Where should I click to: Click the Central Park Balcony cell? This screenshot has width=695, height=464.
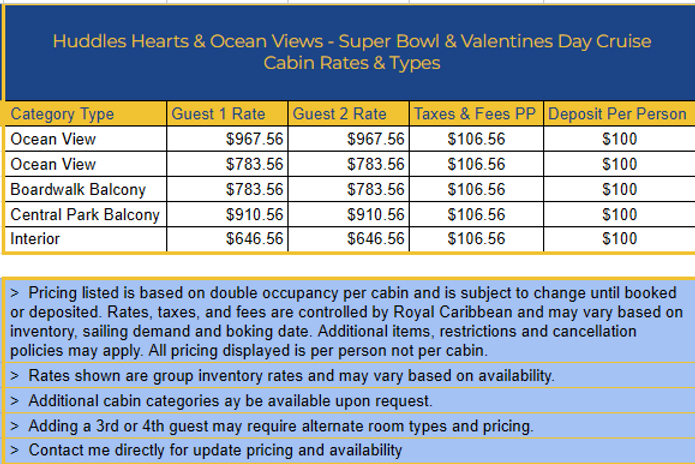85,215
